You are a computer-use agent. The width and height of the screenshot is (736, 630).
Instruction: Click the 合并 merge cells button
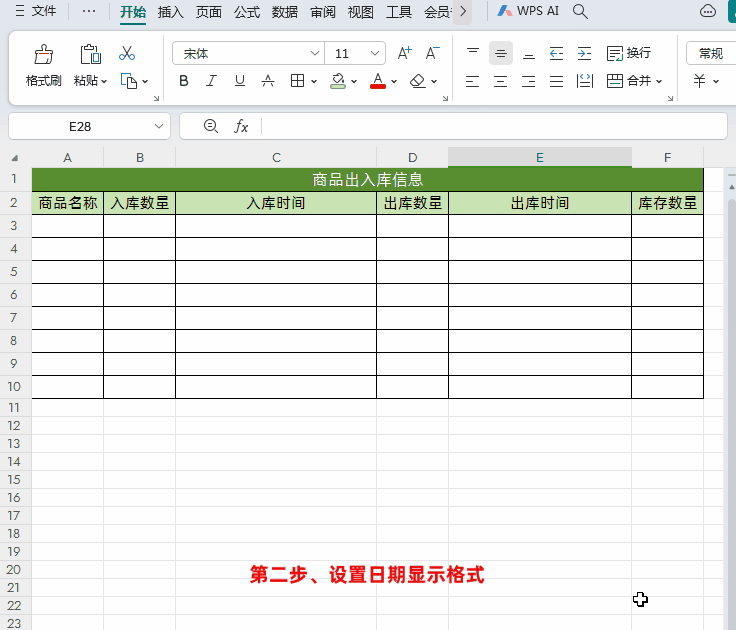(629, 81)
